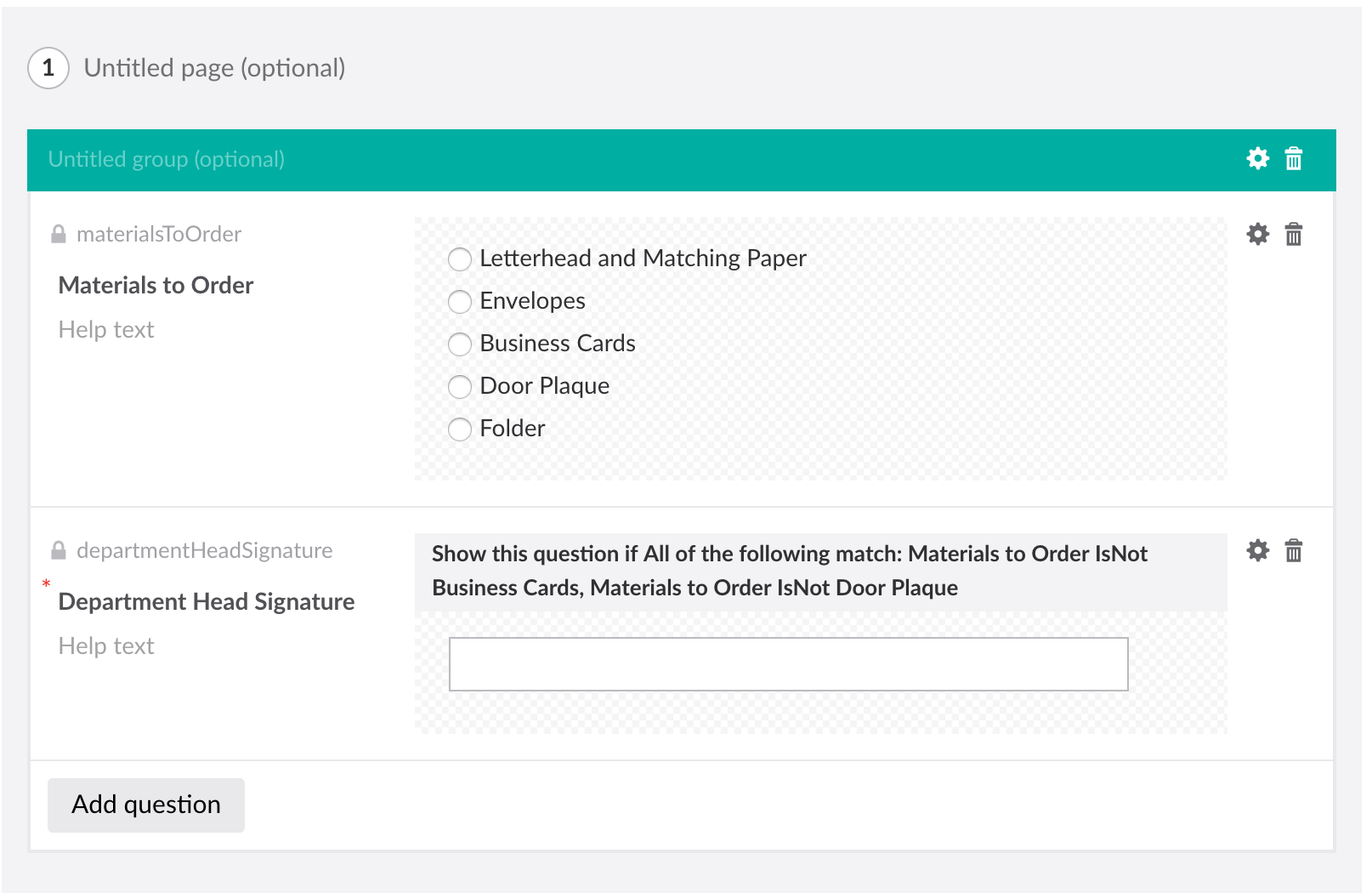The width and height of the screenshot is (1372, 893).
Task: Delete the Materials to Order question
Action: (1294, 235)
